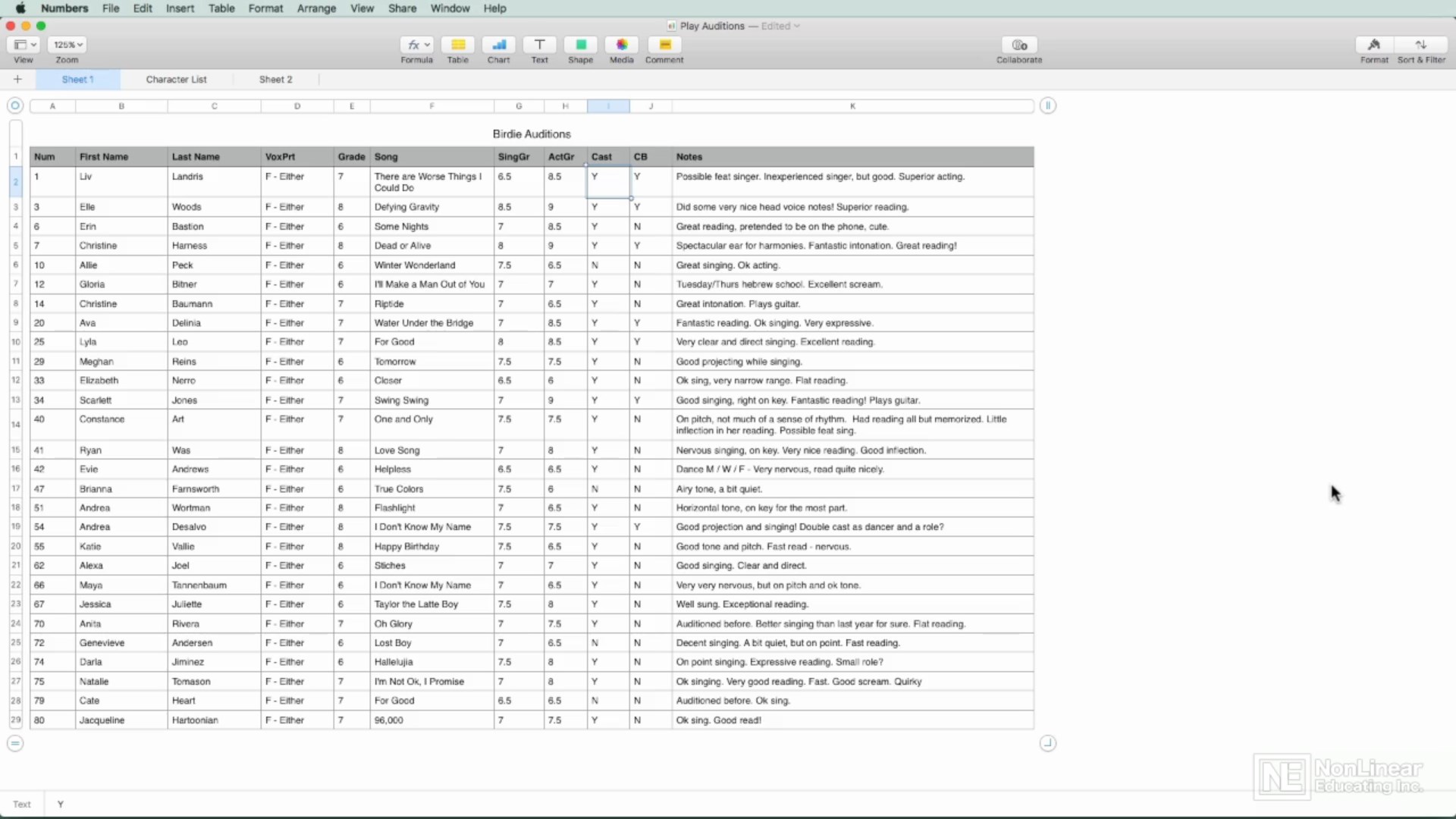Open the document title dropdown arrow

(x=797, y=26)
